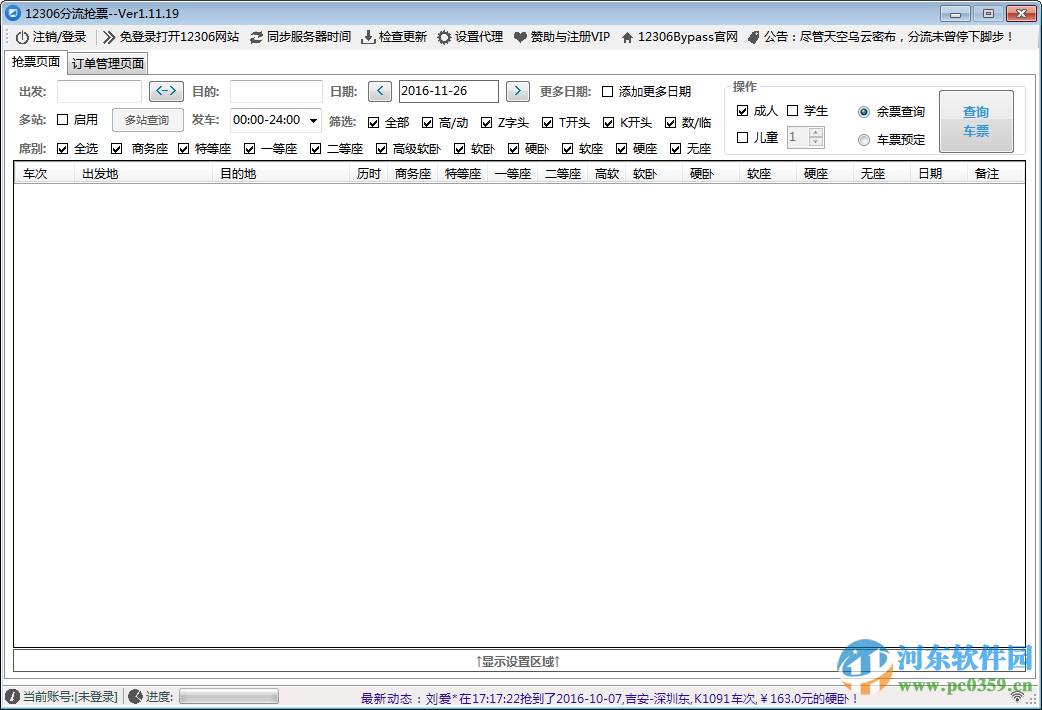This screenshot has width=1042, height=710.
Task: Enable the 学生 passenger checkbox
Action: [x=792, y=110]
